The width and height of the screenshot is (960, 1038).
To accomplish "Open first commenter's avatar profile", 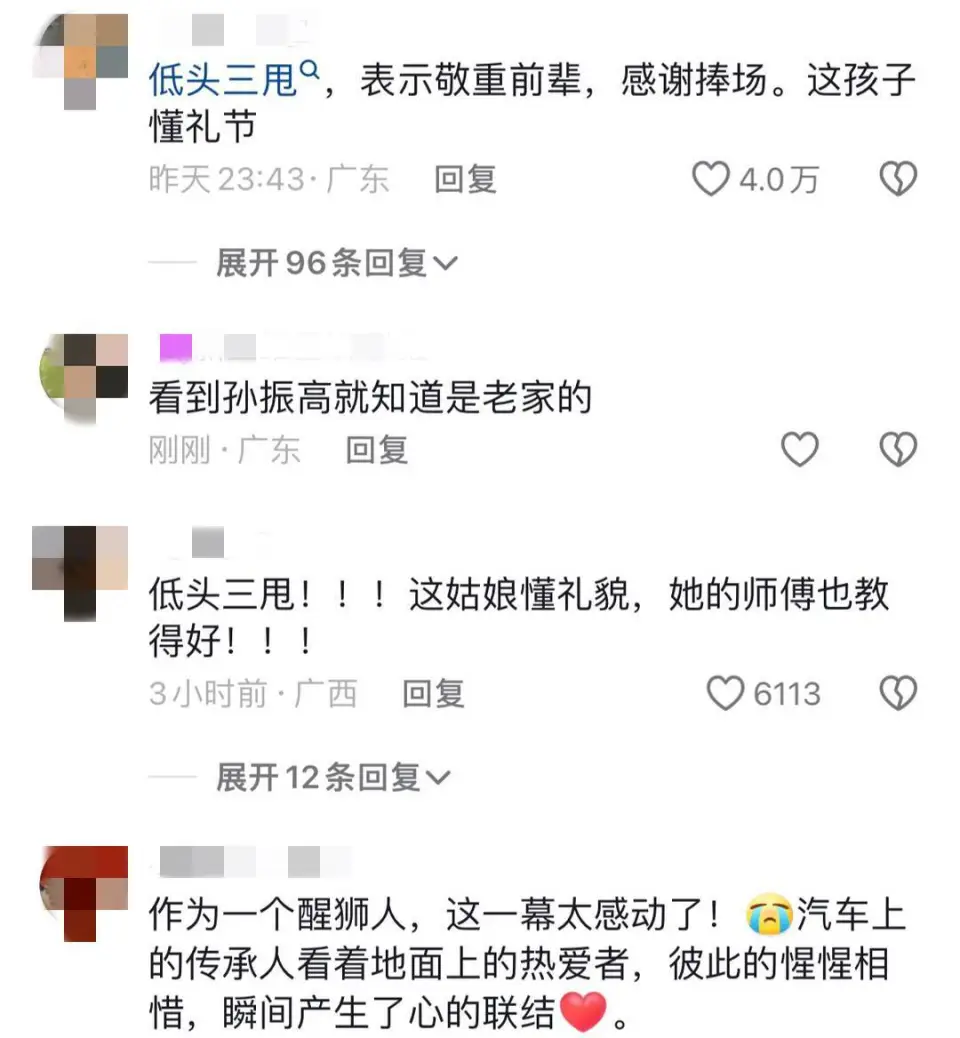I will pyautogui.click(x=79, y=62).
